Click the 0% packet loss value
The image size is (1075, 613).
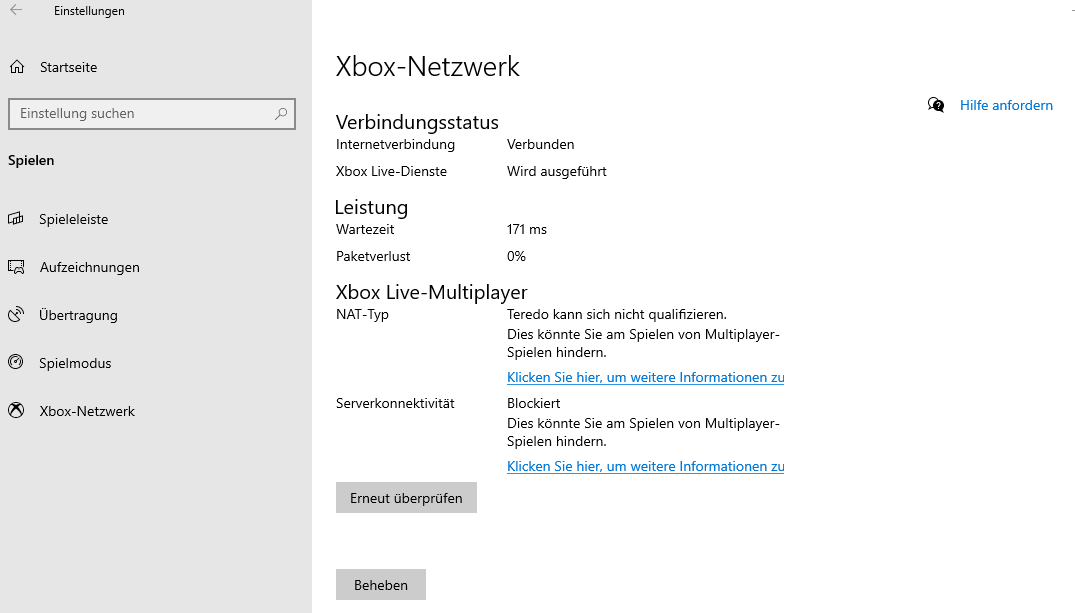click(516, 256)
